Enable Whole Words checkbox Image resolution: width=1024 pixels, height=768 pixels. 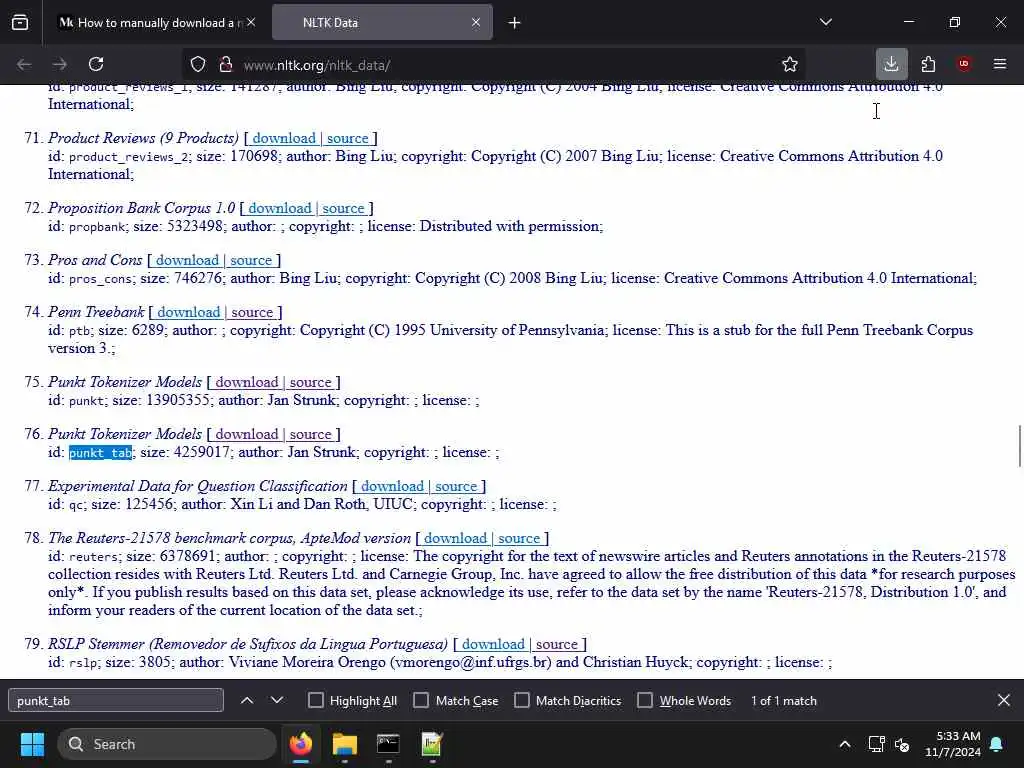coord(645,701)
